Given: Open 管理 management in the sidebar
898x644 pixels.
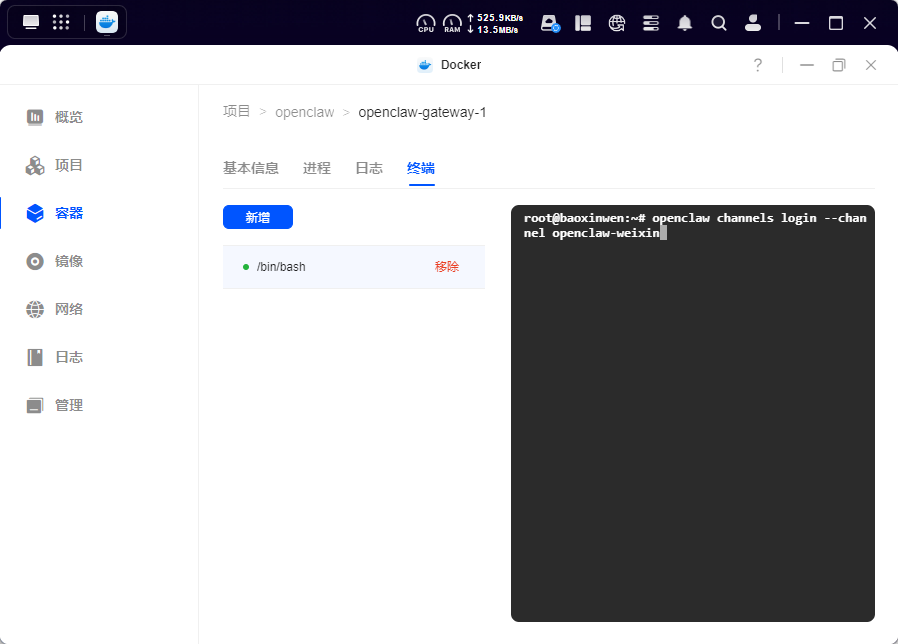Looking at the screenshot, I should (64, 405).
